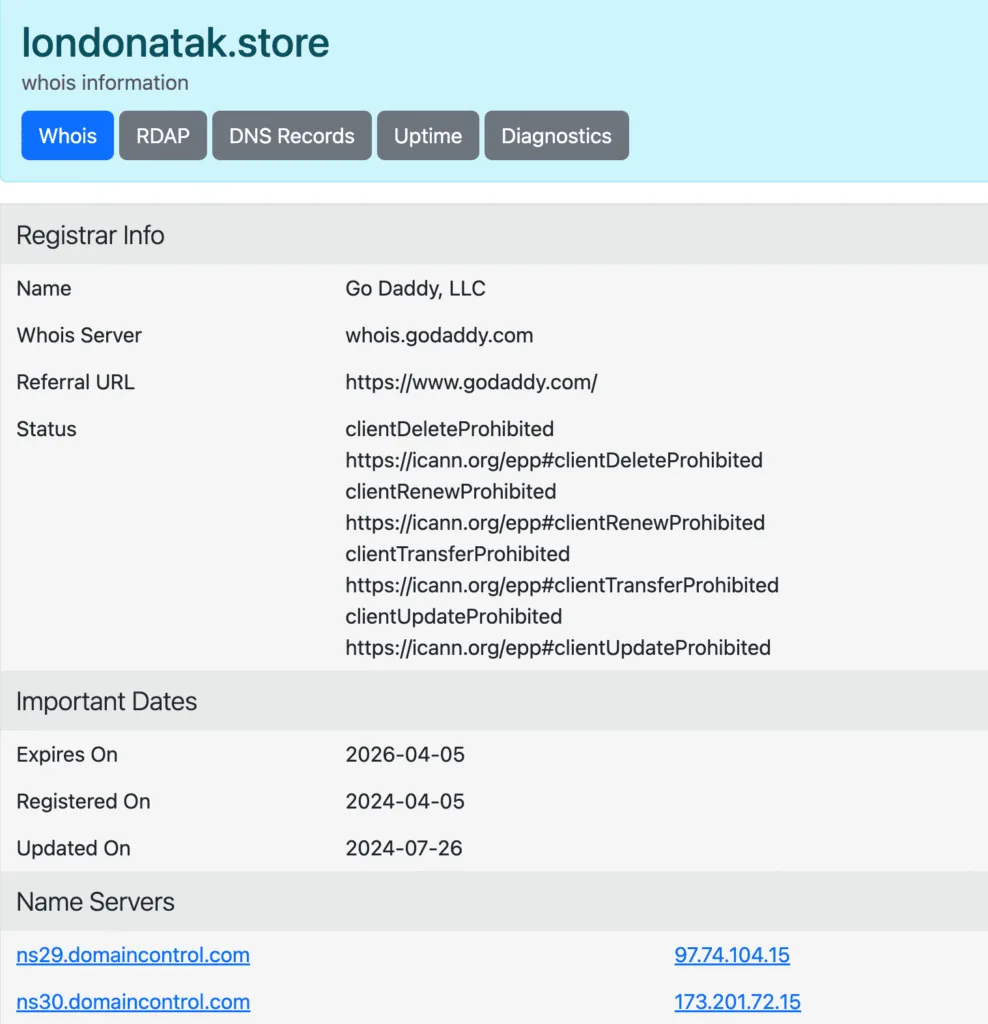Click the 'https://icann.org/epp#clientDeleteProhibited' text
The image size is (988, 1024).
[x=554, y=460]
